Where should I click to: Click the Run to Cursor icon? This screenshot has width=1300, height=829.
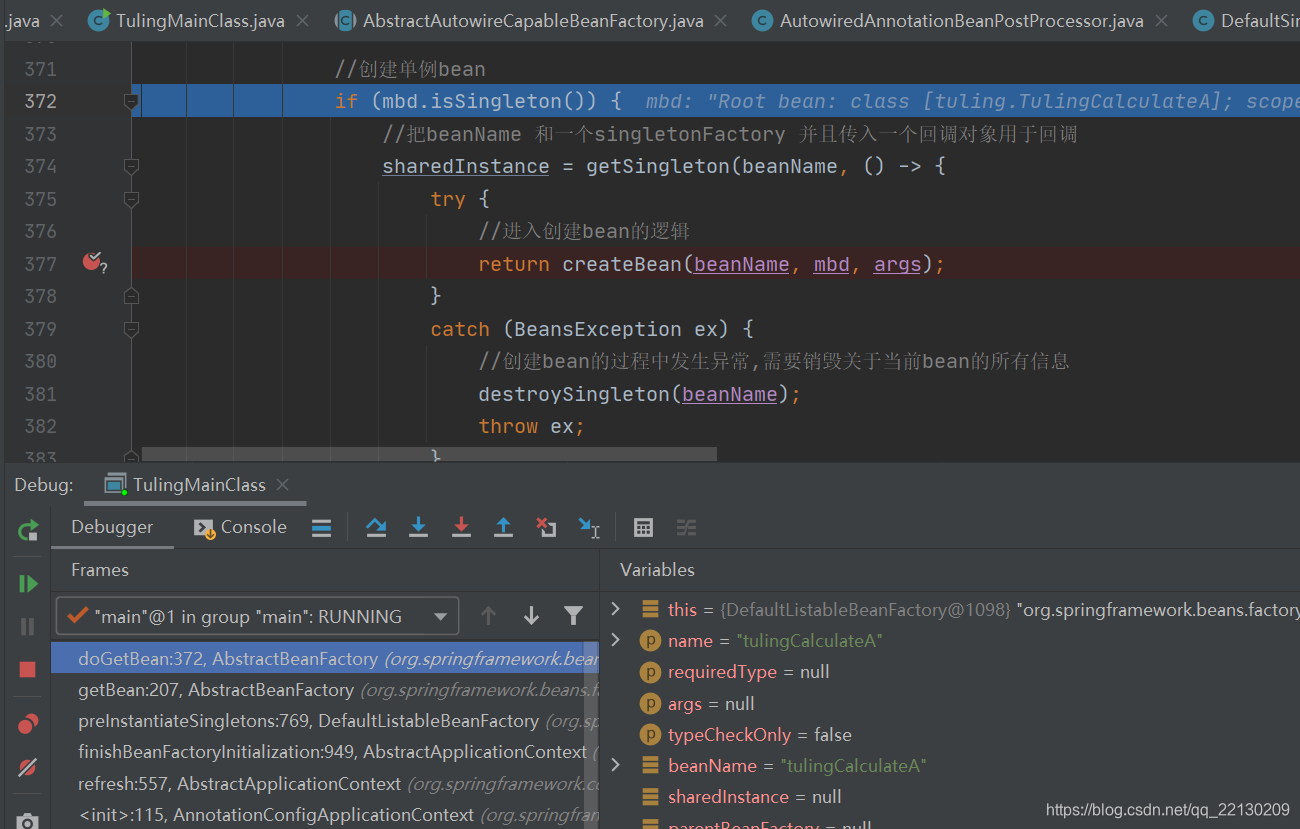pyautogui.click(x=589, y=527)
